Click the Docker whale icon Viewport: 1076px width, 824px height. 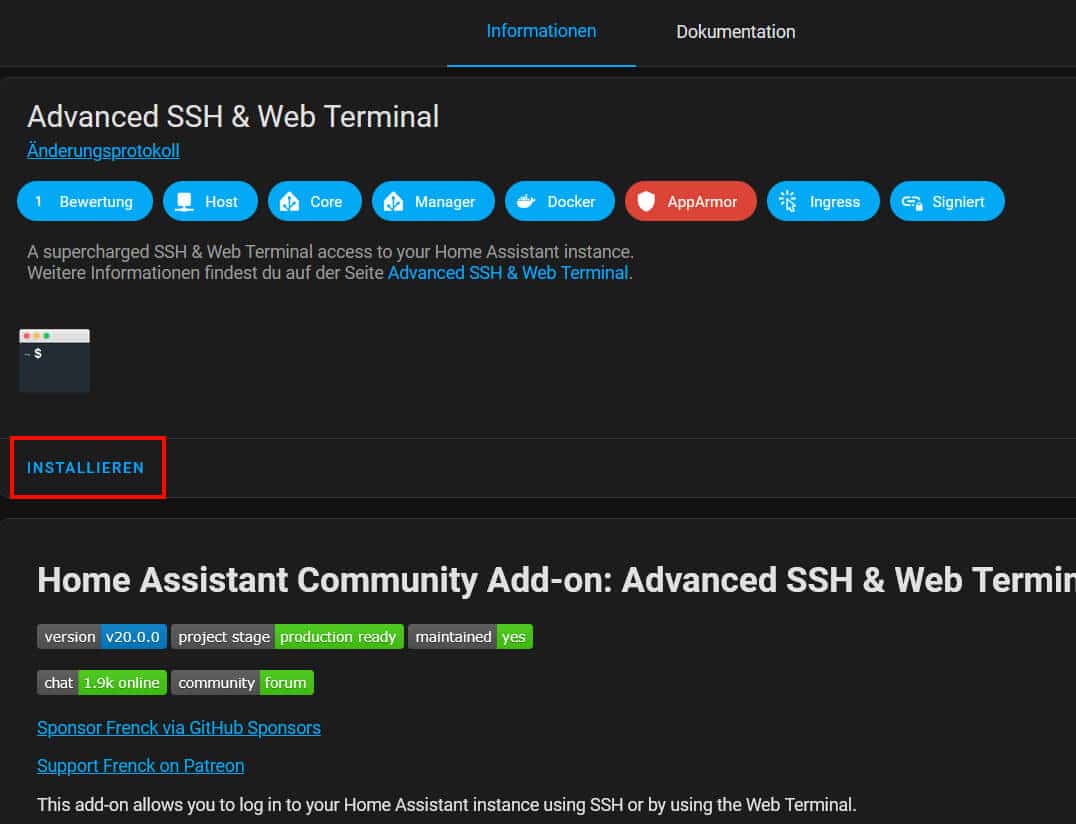526,202
